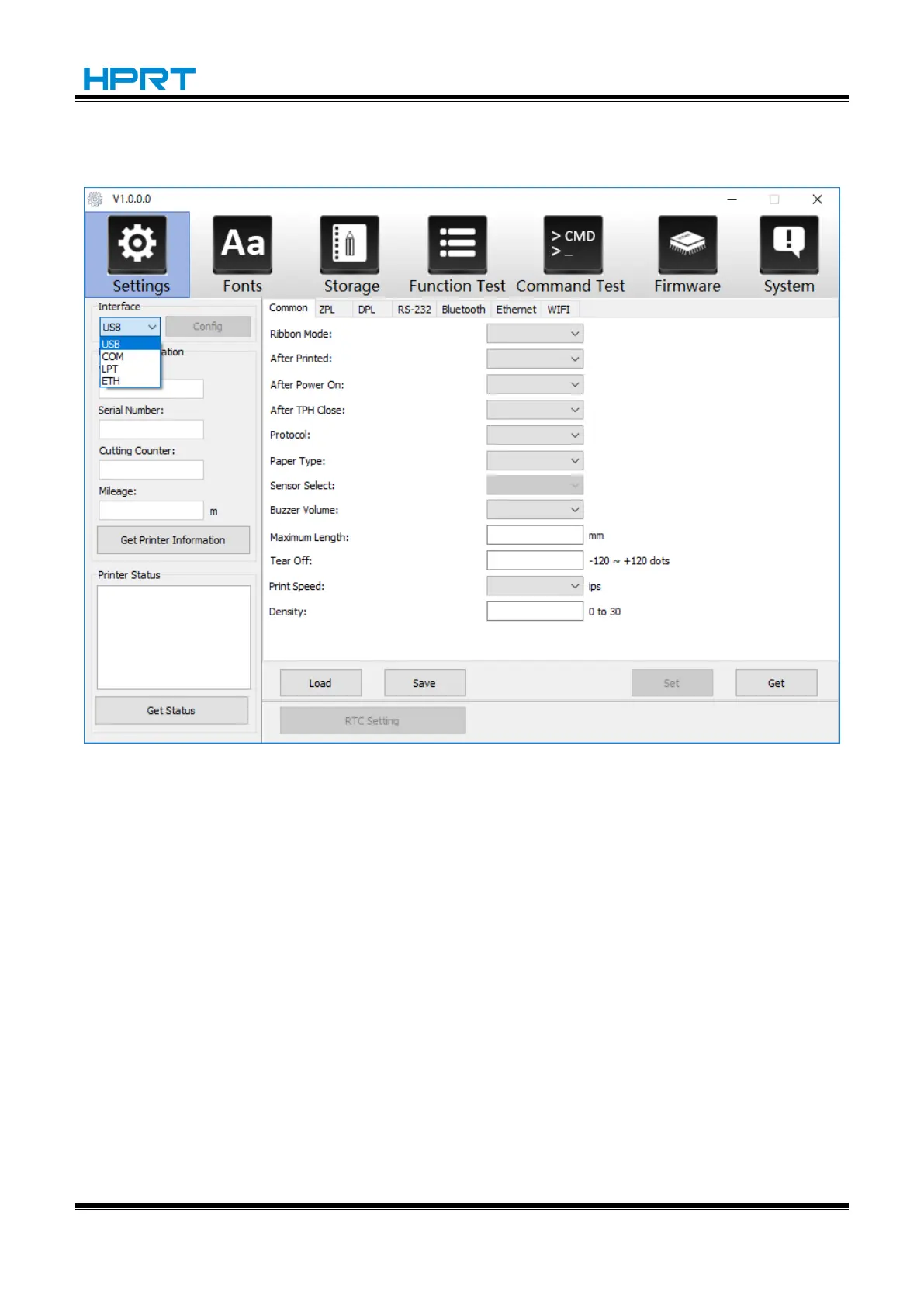Open the Settings gear icon
Viewport: 924px width, 1307px height.
click(x=137, y=244)
